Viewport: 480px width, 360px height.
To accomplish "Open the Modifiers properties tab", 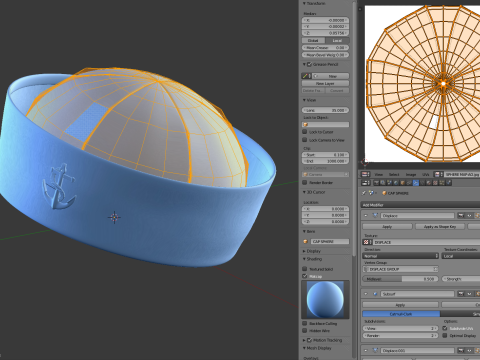I will (x=416, y=183).
